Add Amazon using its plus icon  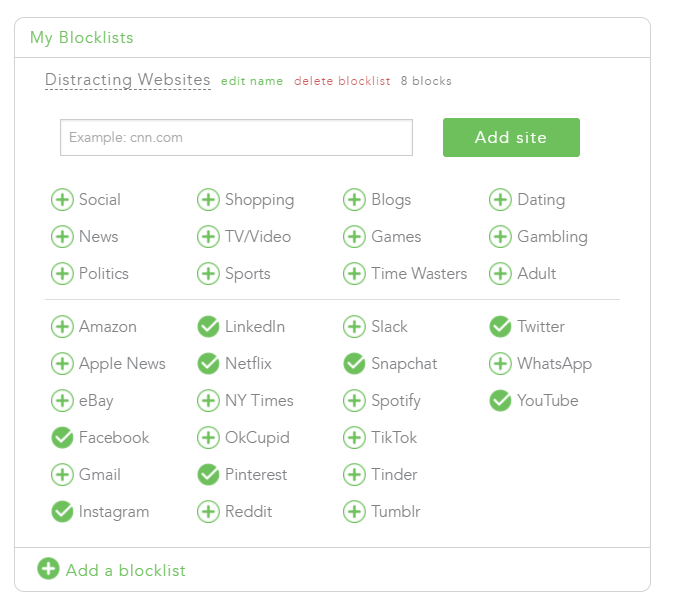pyautogui.click(x=62, y=327)
